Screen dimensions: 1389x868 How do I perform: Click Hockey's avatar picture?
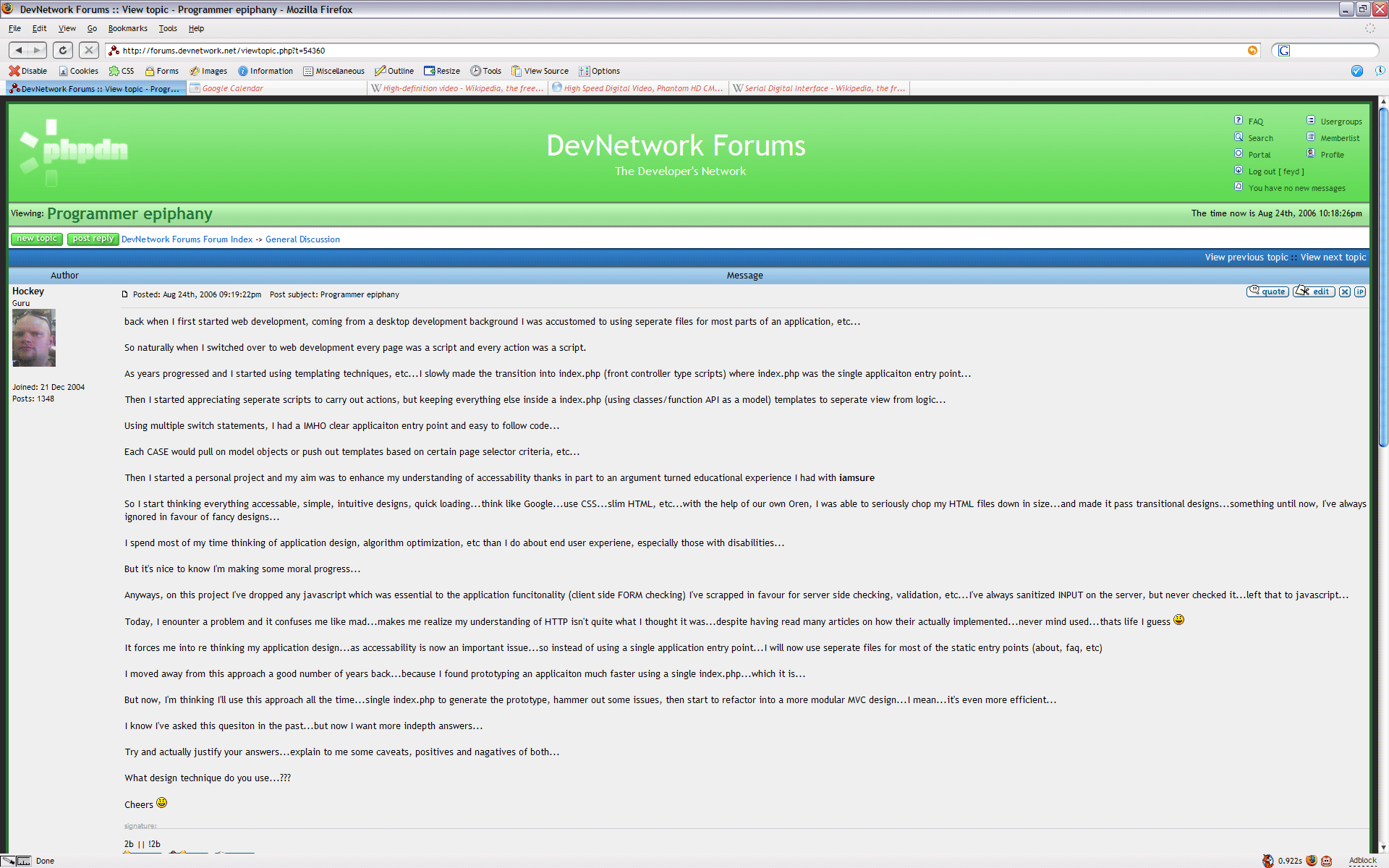[34, 338]
